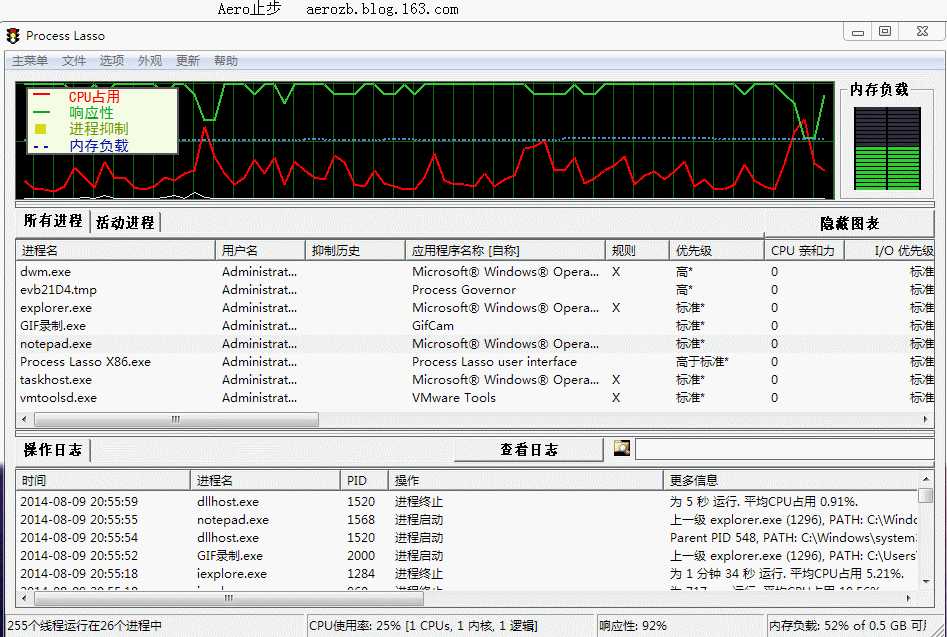Select the dwm.exe process row
Viewport: 947px width, 637px height.
point(475,272)
